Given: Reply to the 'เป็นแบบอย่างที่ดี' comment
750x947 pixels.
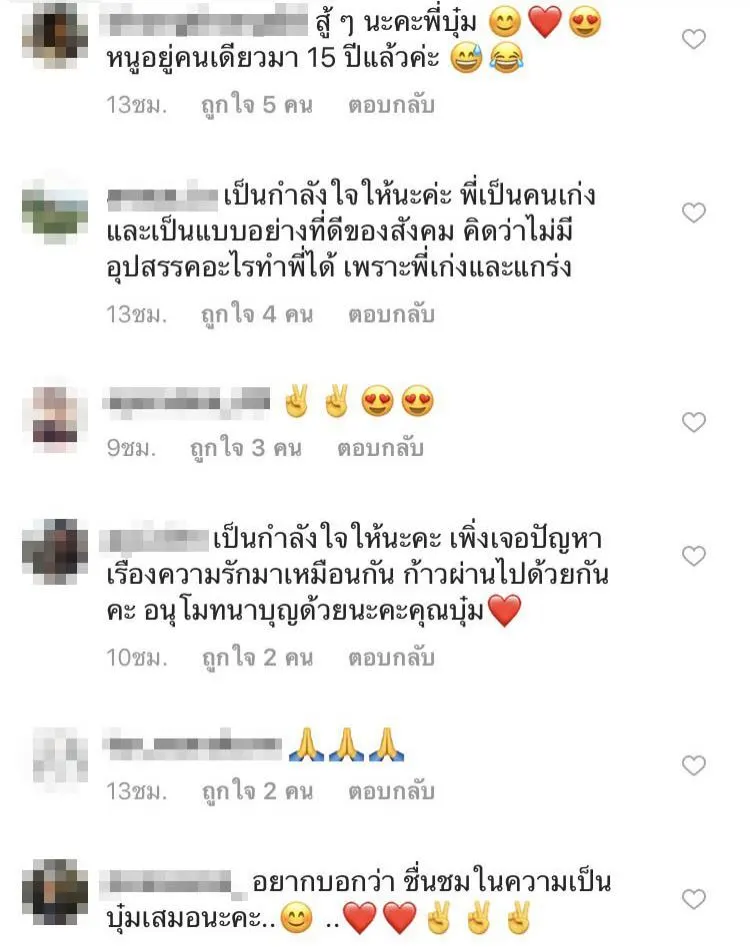Looking at the screenshot, I should (x=391, y=315).
